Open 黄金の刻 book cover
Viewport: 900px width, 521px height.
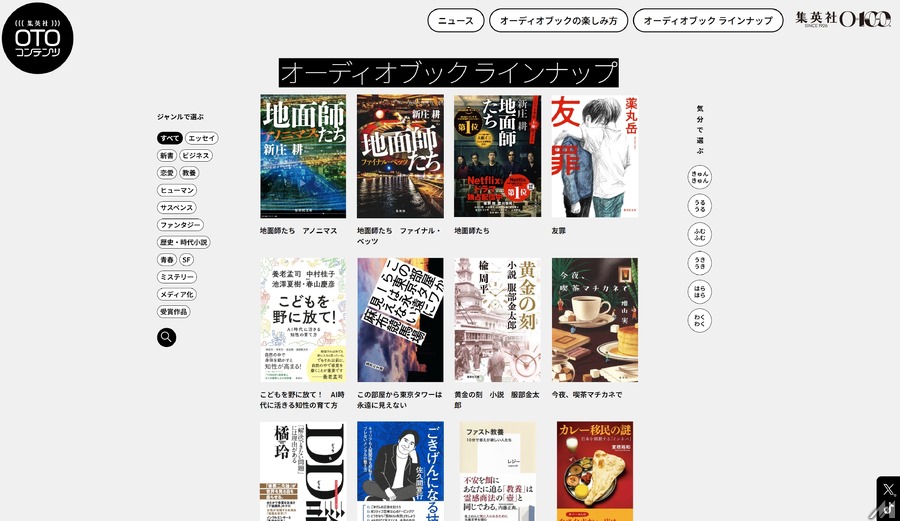498,320
